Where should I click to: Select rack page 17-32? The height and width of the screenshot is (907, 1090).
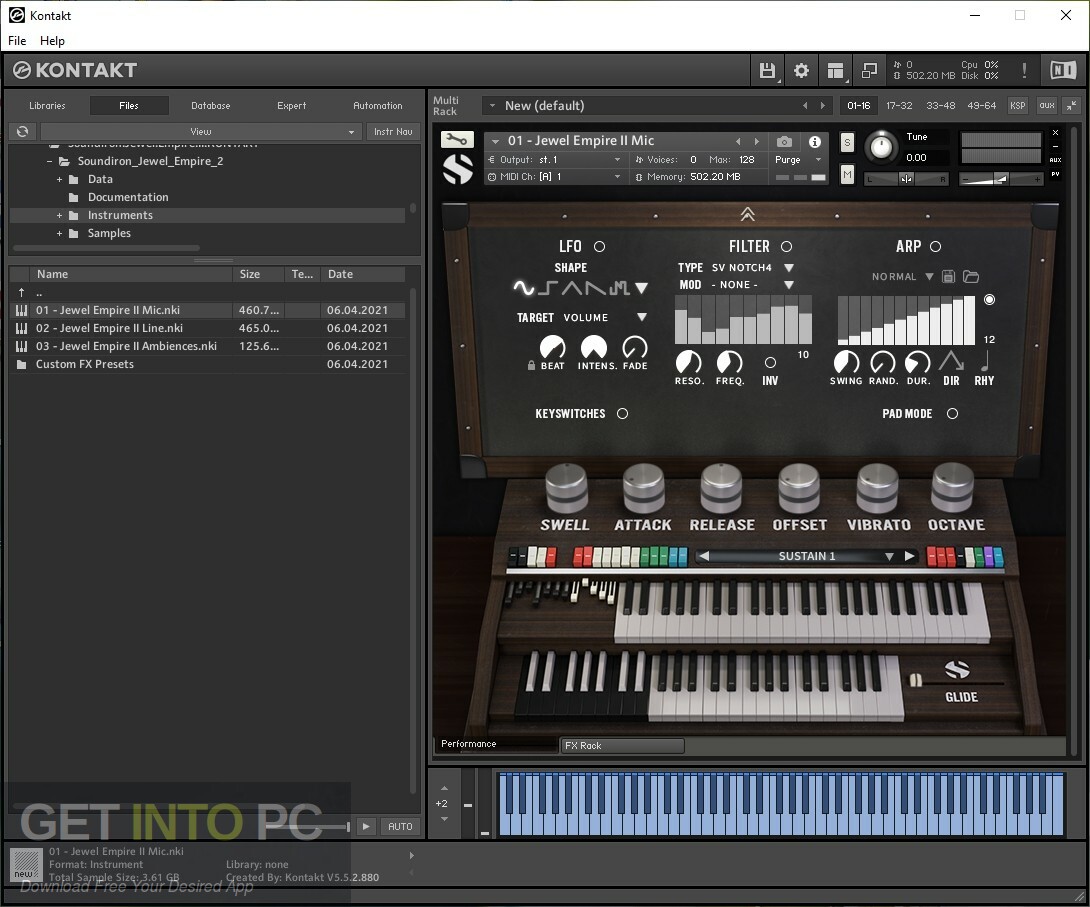pyautogui.click(x=899, y=106)
